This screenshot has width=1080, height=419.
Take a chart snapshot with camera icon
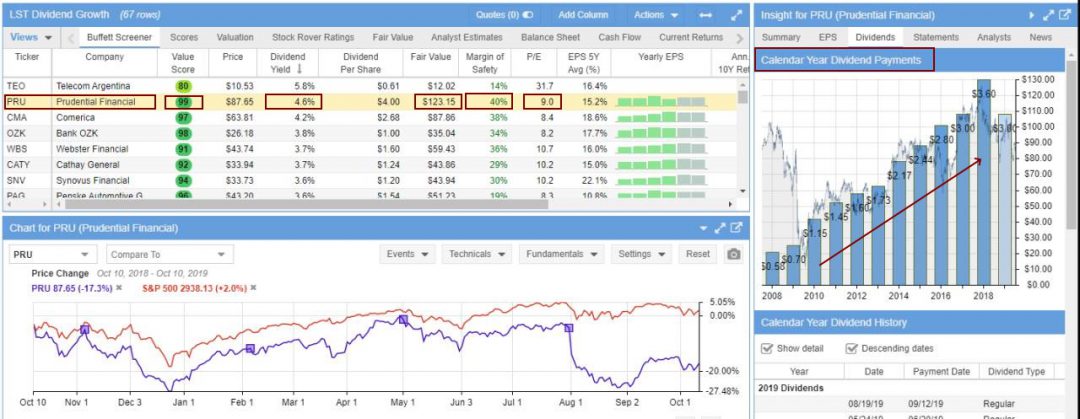click(733, 254)
